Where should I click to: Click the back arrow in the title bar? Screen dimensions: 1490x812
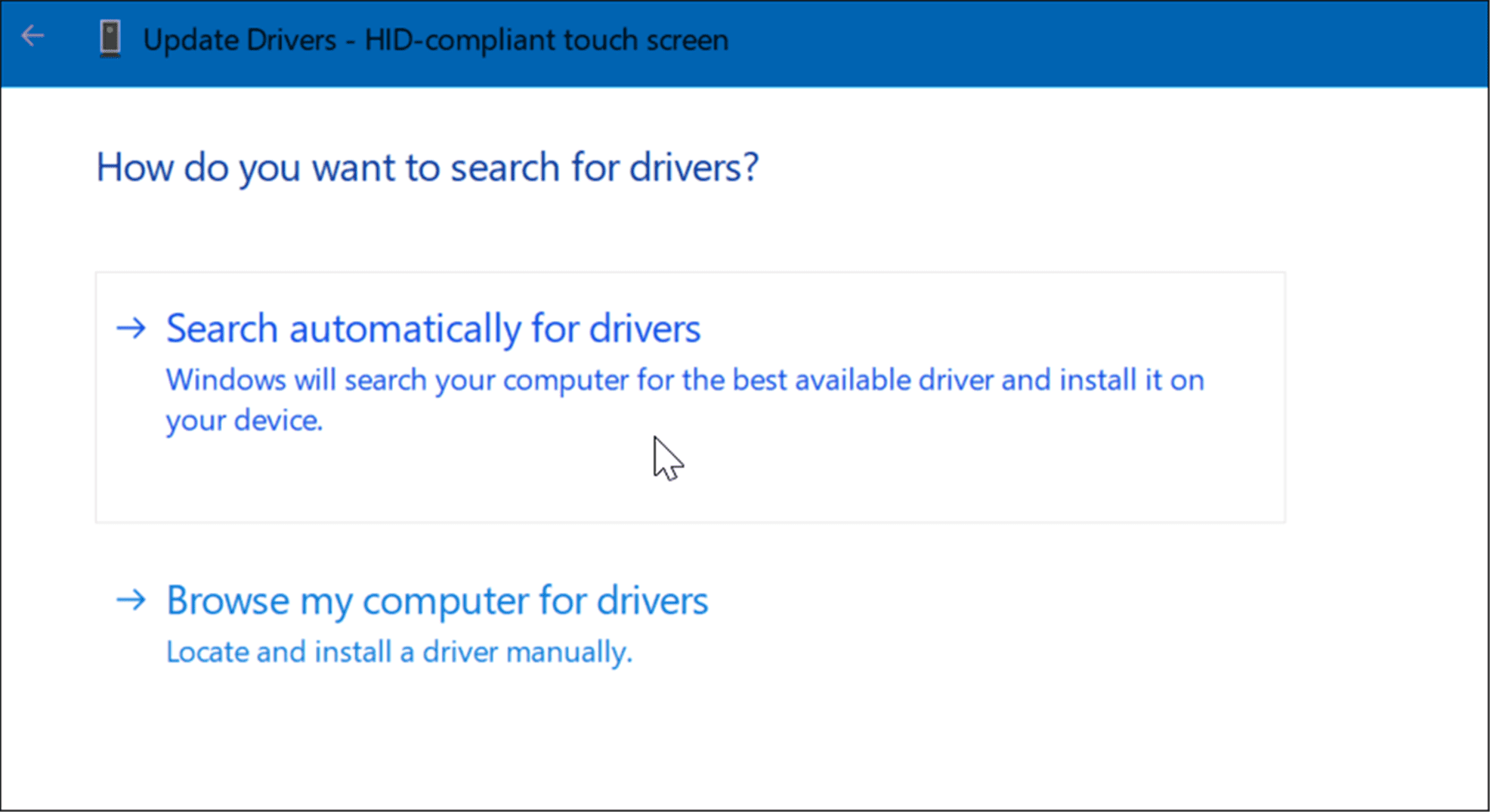tap(32, 36)
